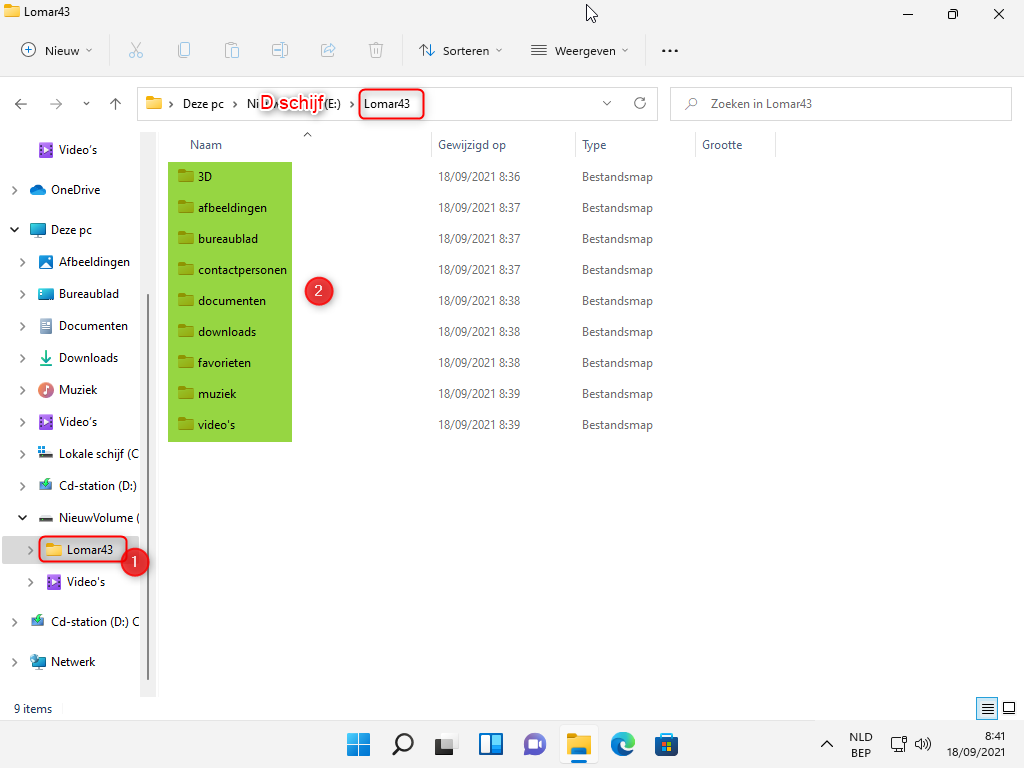Click the Delete trash icon
The height and width of the screenshot is (768, 1024).
click(x=376, y=50)
